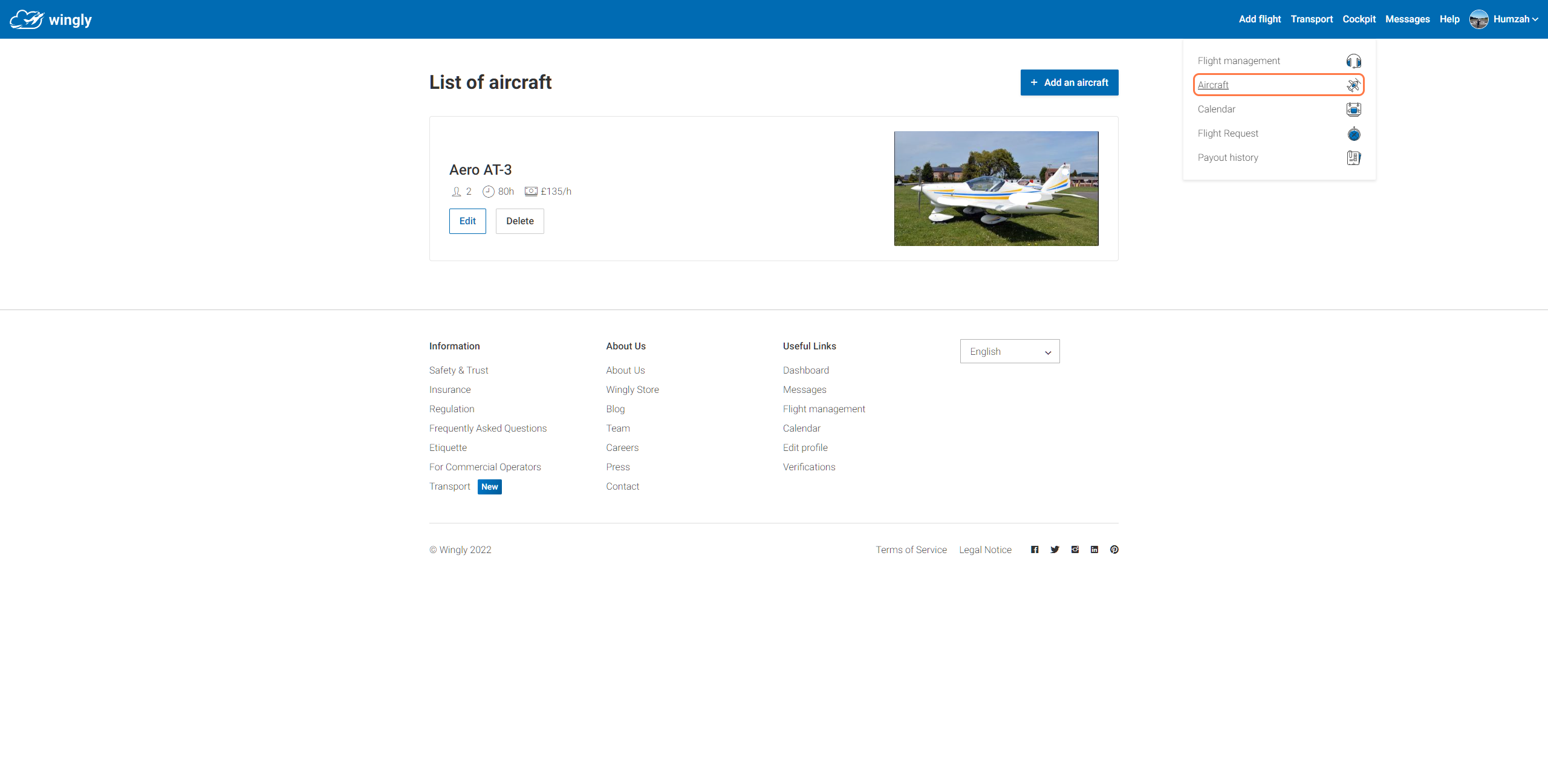Screen dimensions: 1548x784
Task: Expand the Humzah account menu
Action: 1515,19
